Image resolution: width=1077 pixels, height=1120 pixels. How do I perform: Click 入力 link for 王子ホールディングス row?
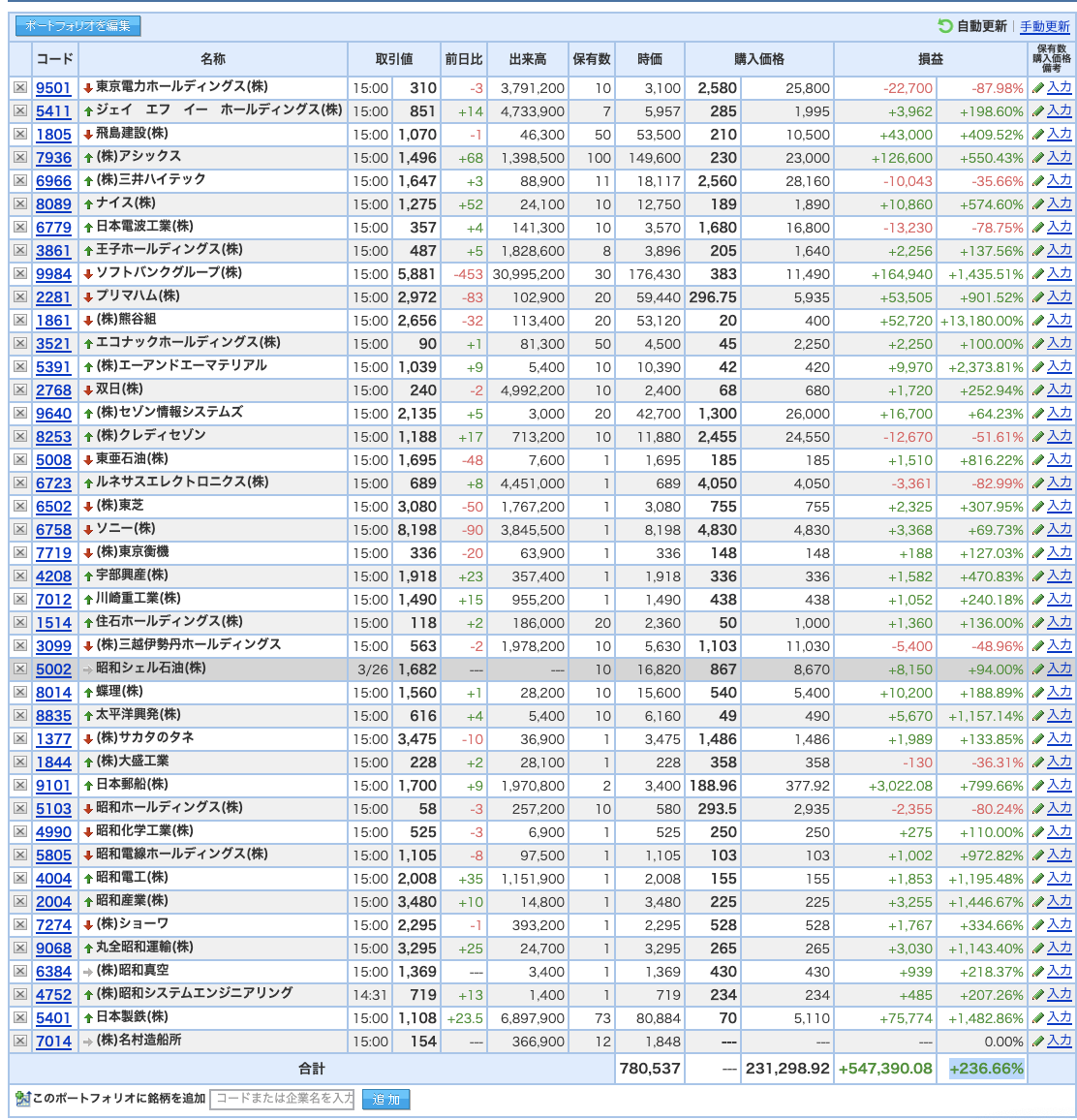pyautogui.click(x=1060, y=251)
